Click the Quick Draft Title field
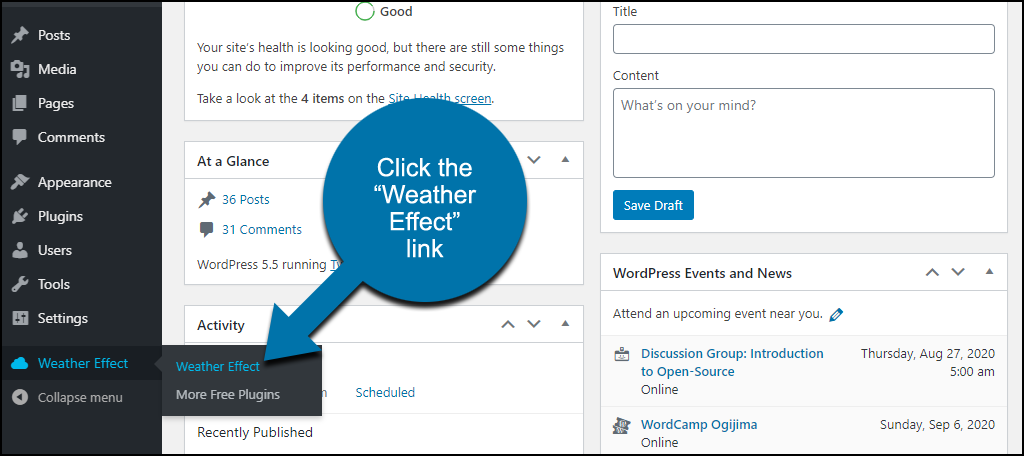 [x=803, y=39]
